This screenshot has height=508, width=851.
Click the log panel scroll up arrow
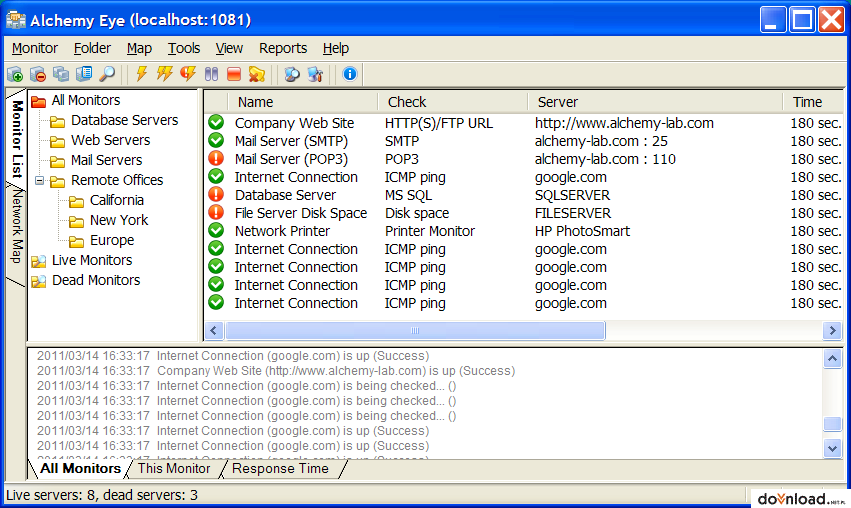click(x=833, y=359)
